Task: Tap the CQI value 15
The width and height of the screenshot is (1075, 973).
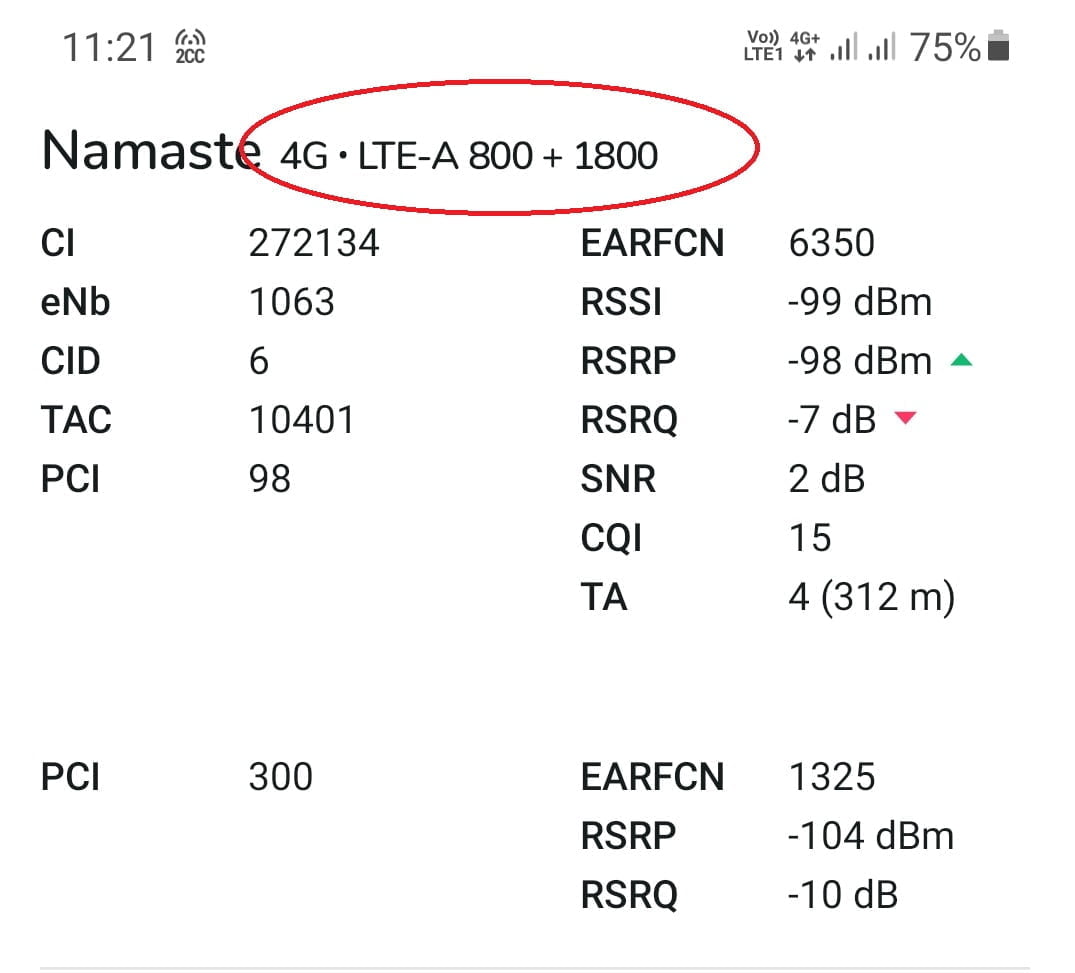Action: coord(810,538)
